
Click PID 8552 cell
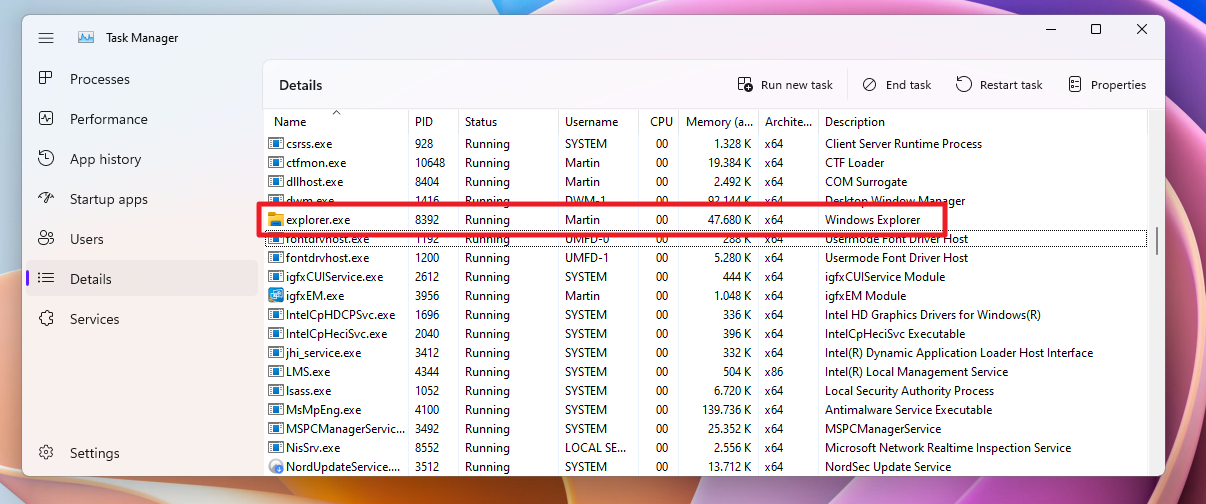tap(427, 448)
